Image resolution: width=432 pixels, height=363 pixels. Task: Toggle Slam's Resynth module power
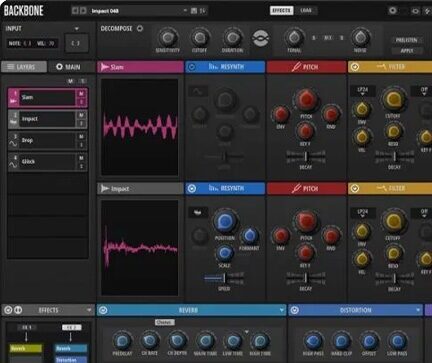(x=192, y=67)
